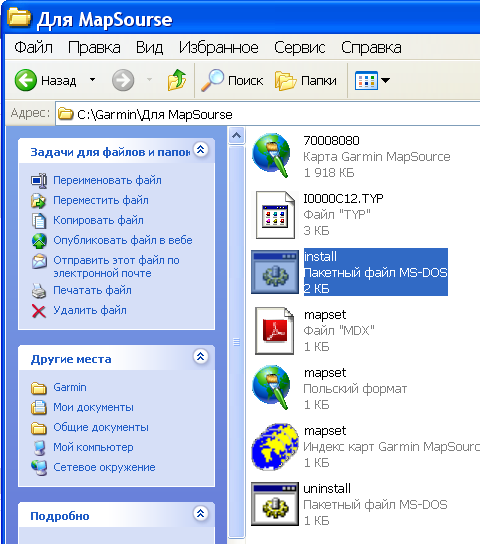This screenshot has width=480, height=544.
Task: Open the Сервис menu
Action: tap(300, 48)
